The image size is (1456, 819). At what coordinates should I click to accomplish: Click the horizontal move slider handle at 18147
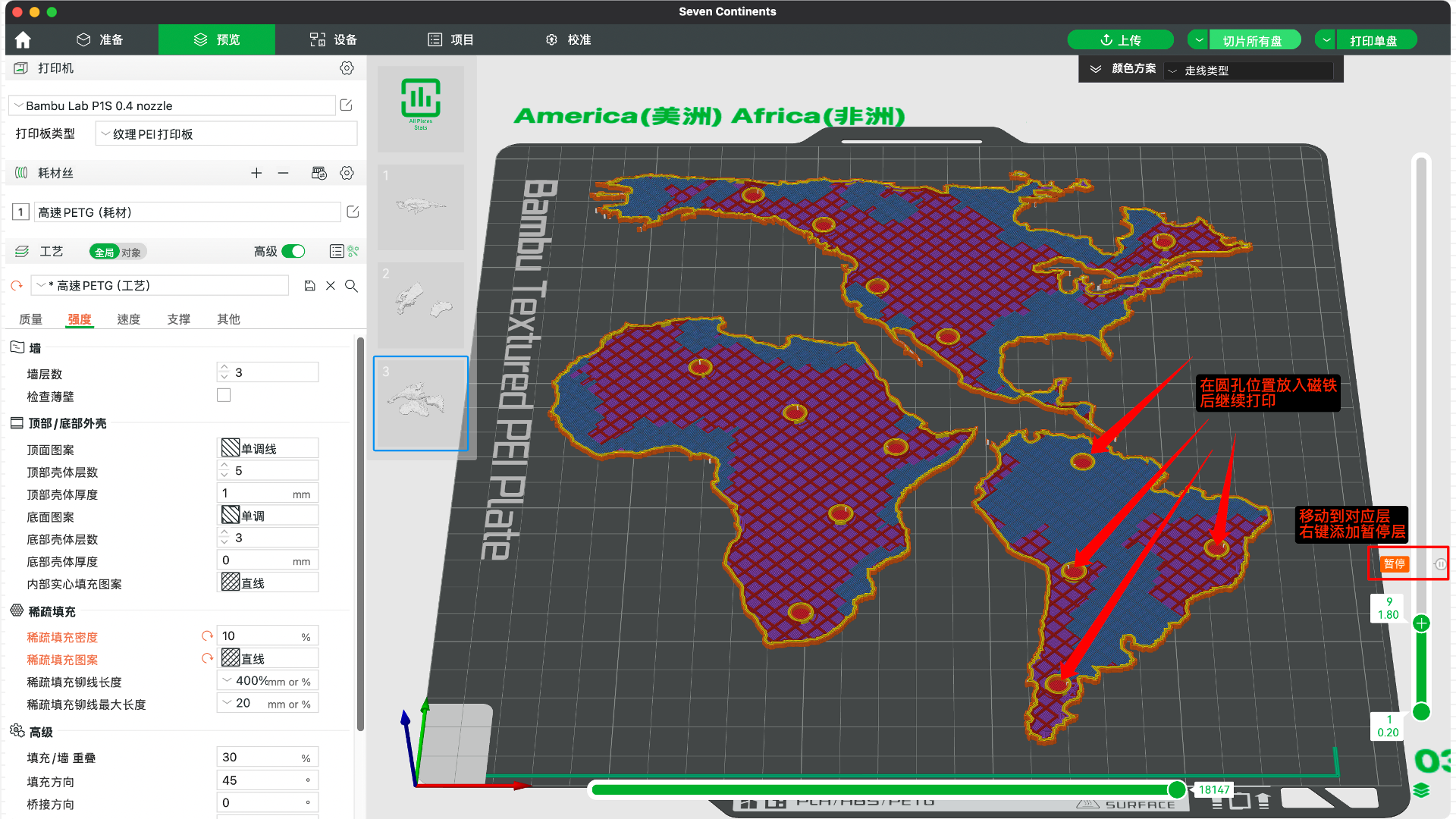click(x=1177, y=789)
